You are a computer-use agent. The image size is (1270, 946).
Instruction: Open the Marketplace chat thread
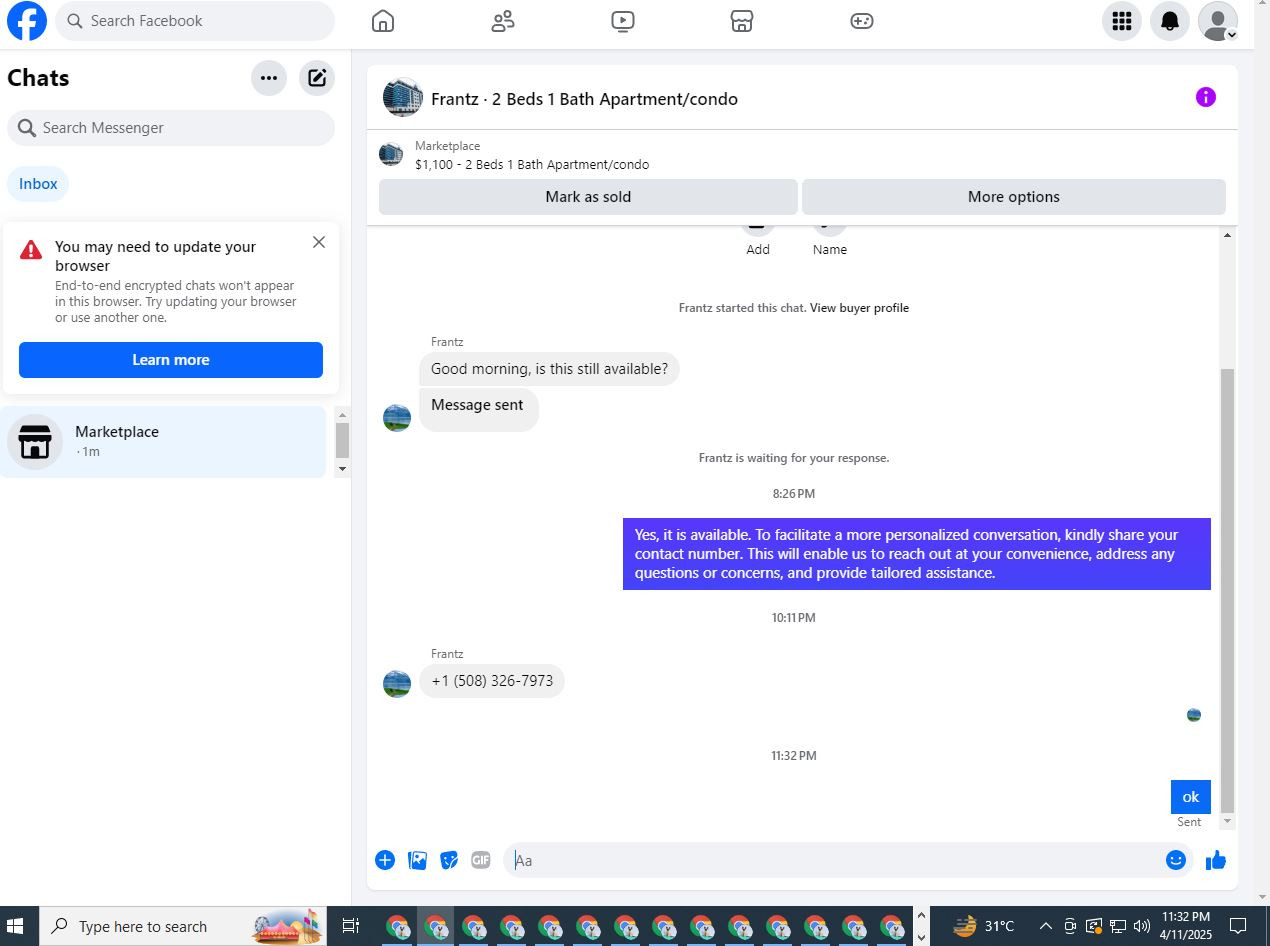click(164, 441)
